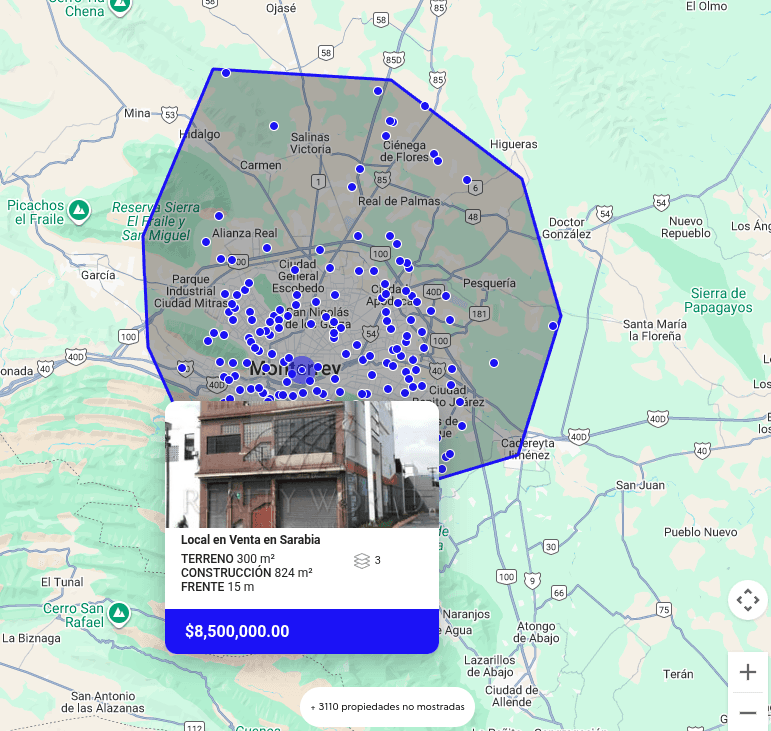Screen dimensions: 771x731
Task: Click '3110 propiedades no mostradas' pill
Action: coord(387,707)
